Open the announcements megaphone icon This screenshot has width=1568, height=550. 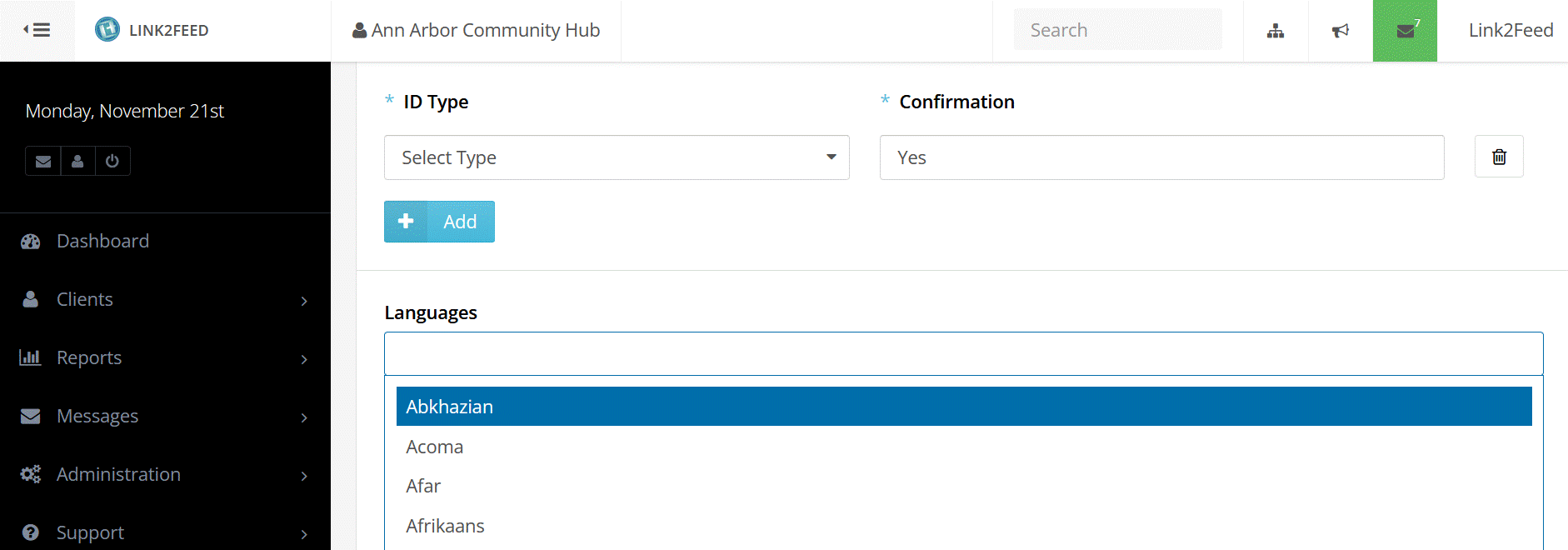(1340, 31)
